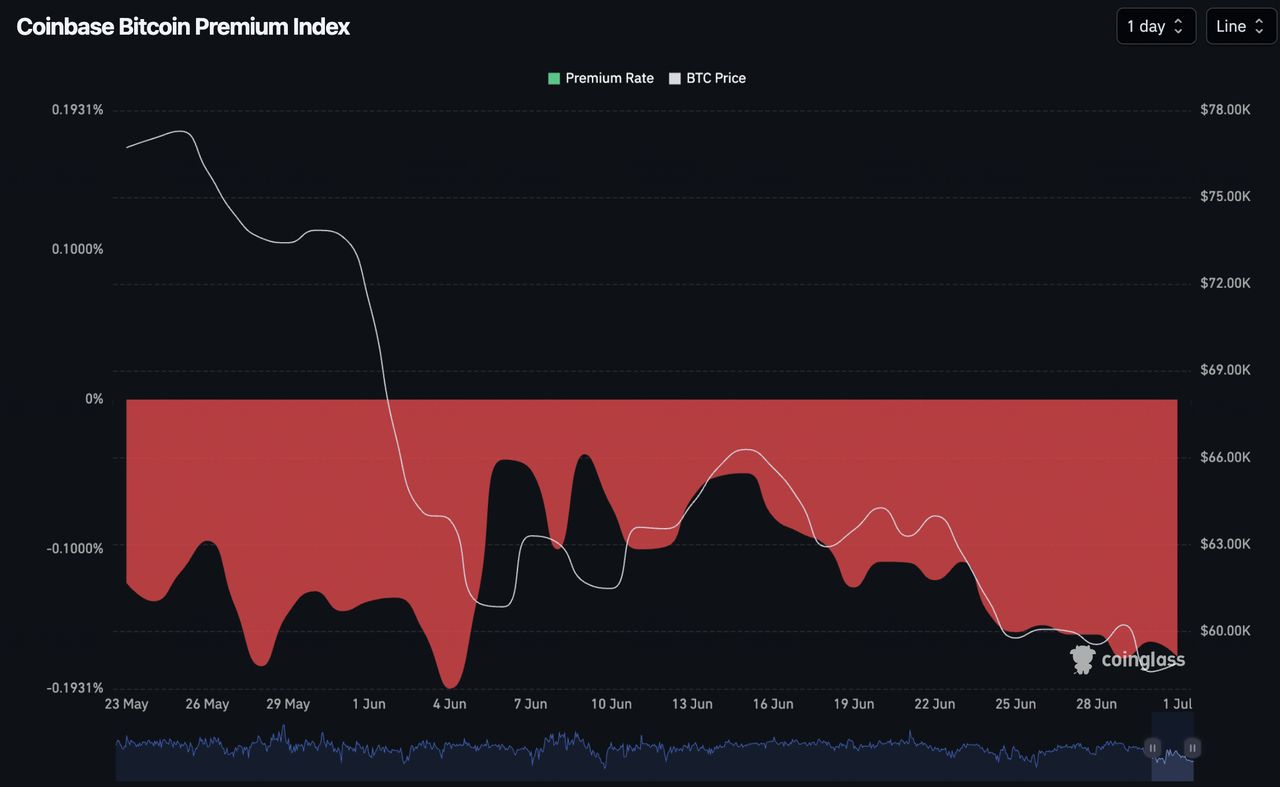The width and height of the screenshot is (1280, 787).
Task: Click the "Coinbase Bitcoin Premium Index" title
Action: (183, 27)
